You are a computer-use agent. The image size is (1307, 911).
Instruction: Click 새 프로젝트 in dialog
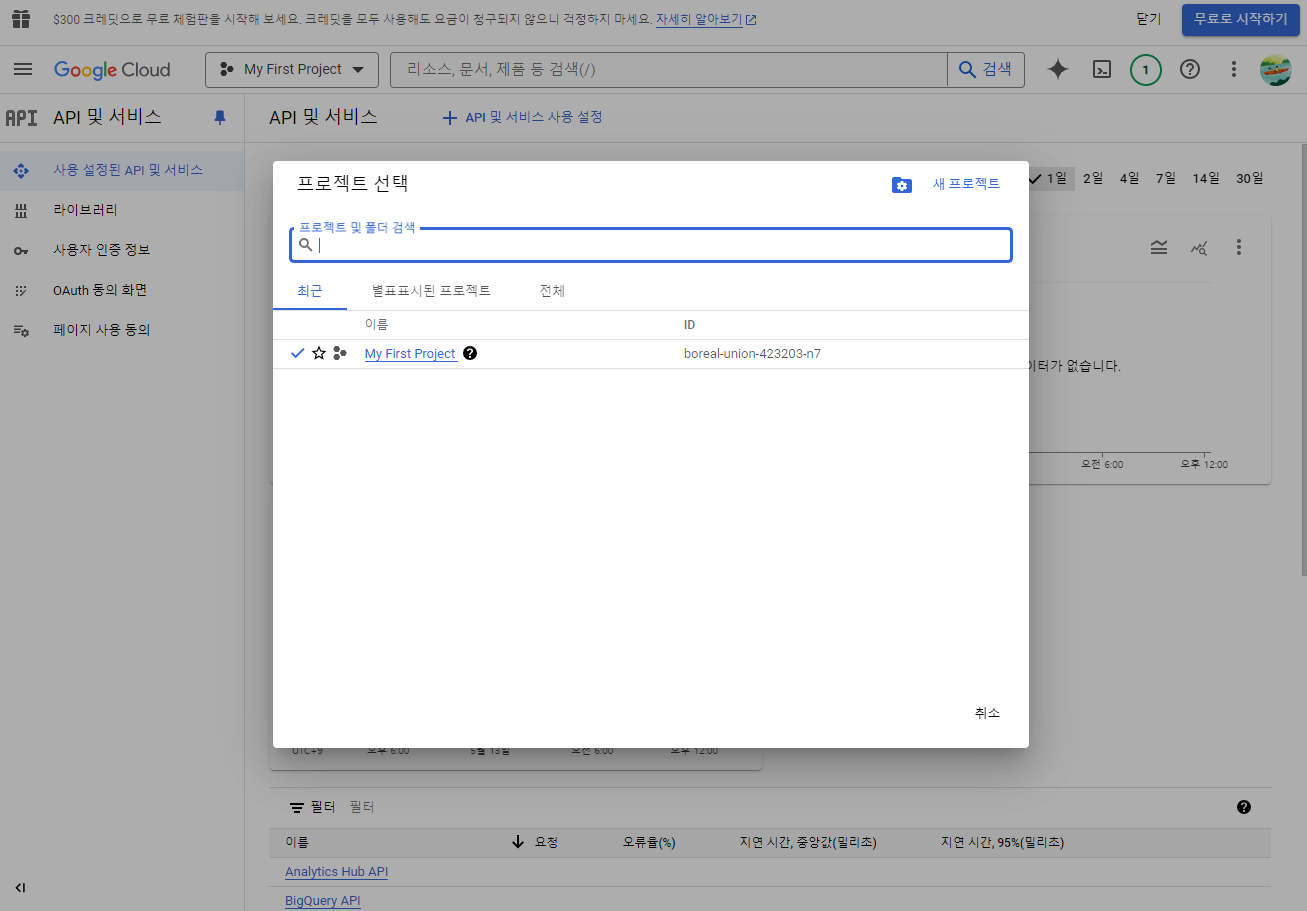[x=966, y=184]
